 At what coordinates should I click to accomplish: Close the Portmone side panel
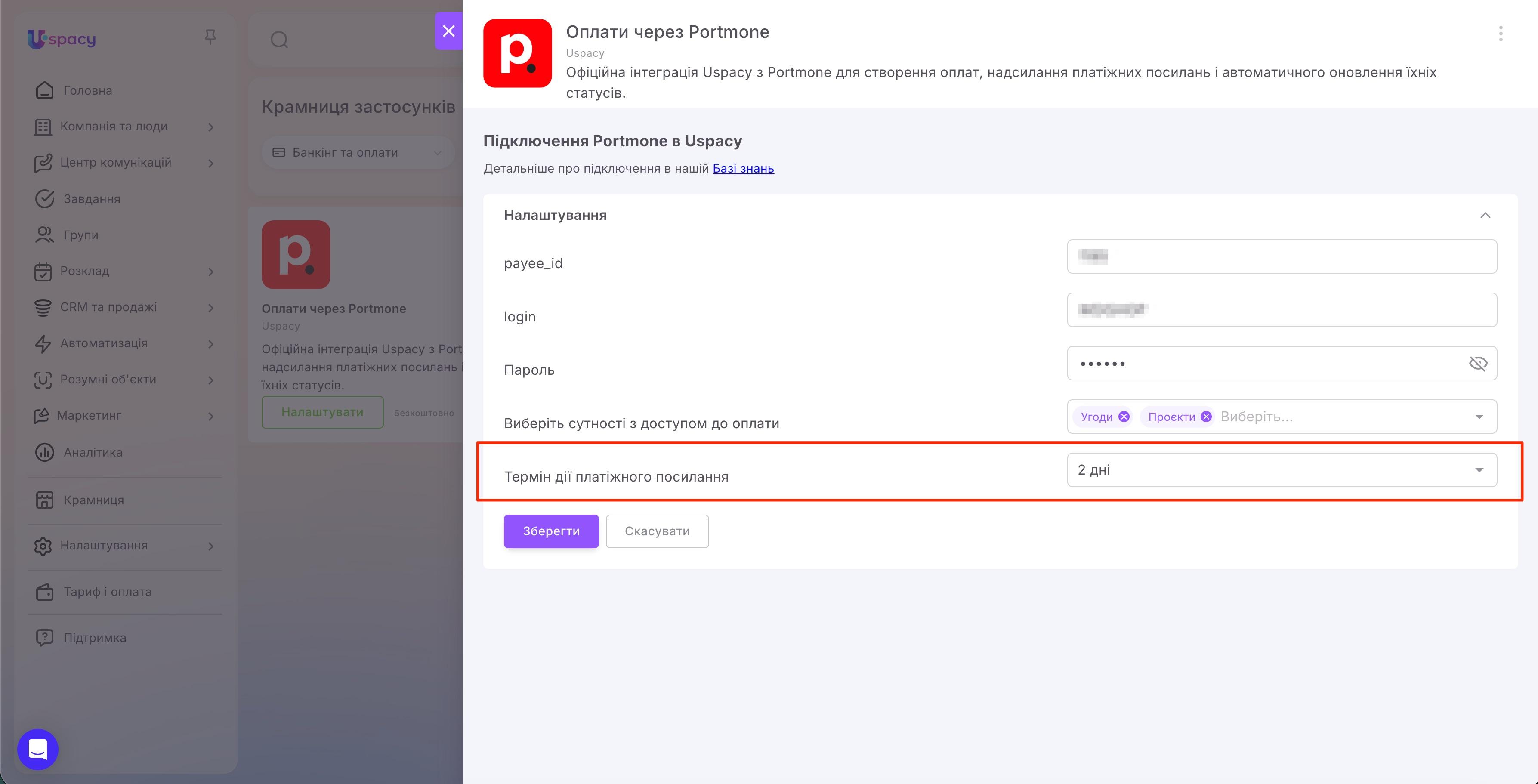pos(448,31)
